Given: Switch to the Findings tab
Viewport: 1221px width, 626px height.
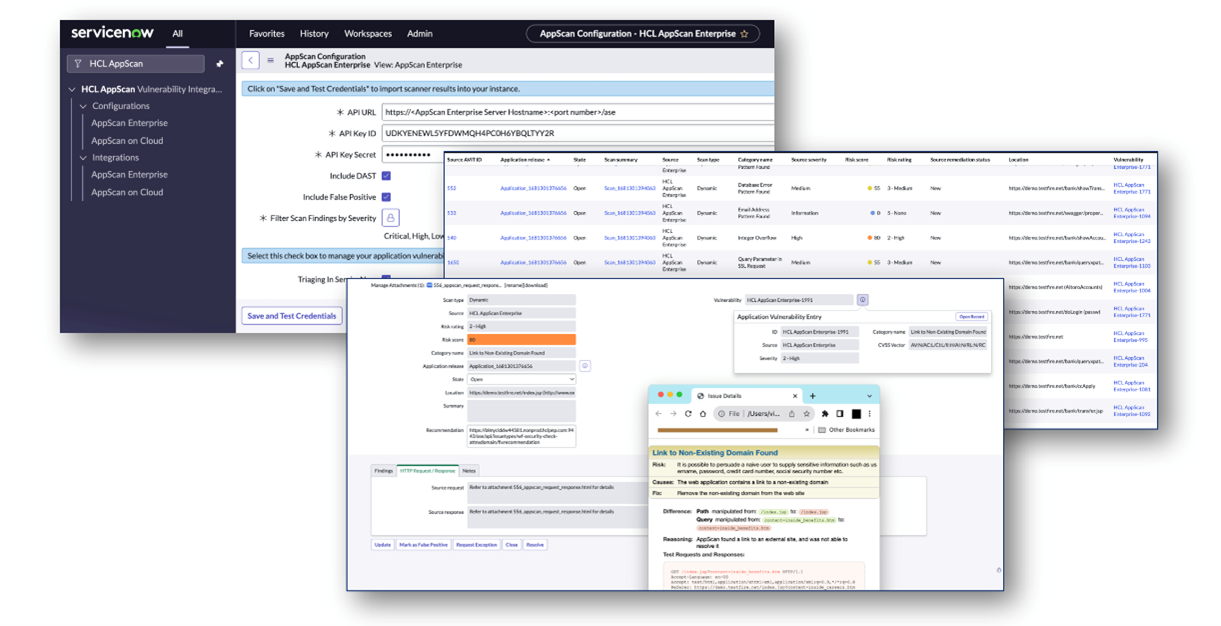Looking at the screenshot, I should pos(383,470).
